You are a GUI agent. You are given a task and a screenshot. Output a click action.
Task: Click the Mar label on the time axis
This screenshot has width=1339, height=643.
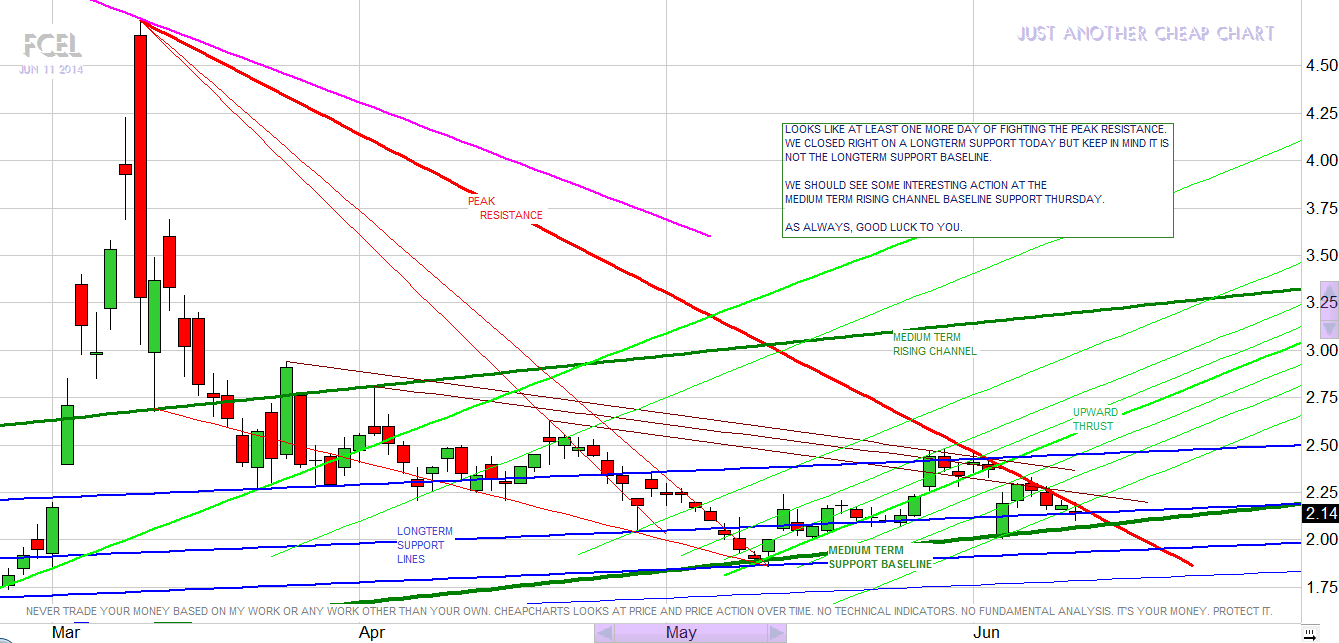point(66,632)
